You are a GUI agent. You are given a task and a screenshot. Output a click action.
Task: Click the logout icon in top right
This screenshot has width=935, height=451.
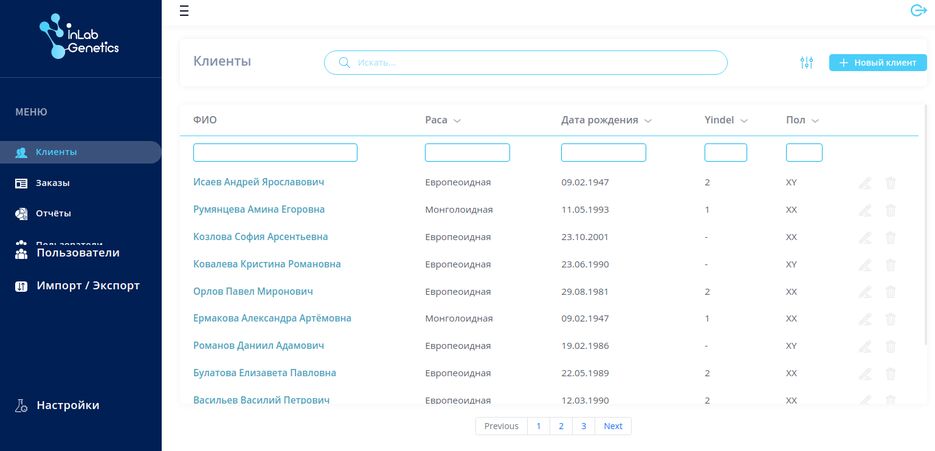(918, 11)
